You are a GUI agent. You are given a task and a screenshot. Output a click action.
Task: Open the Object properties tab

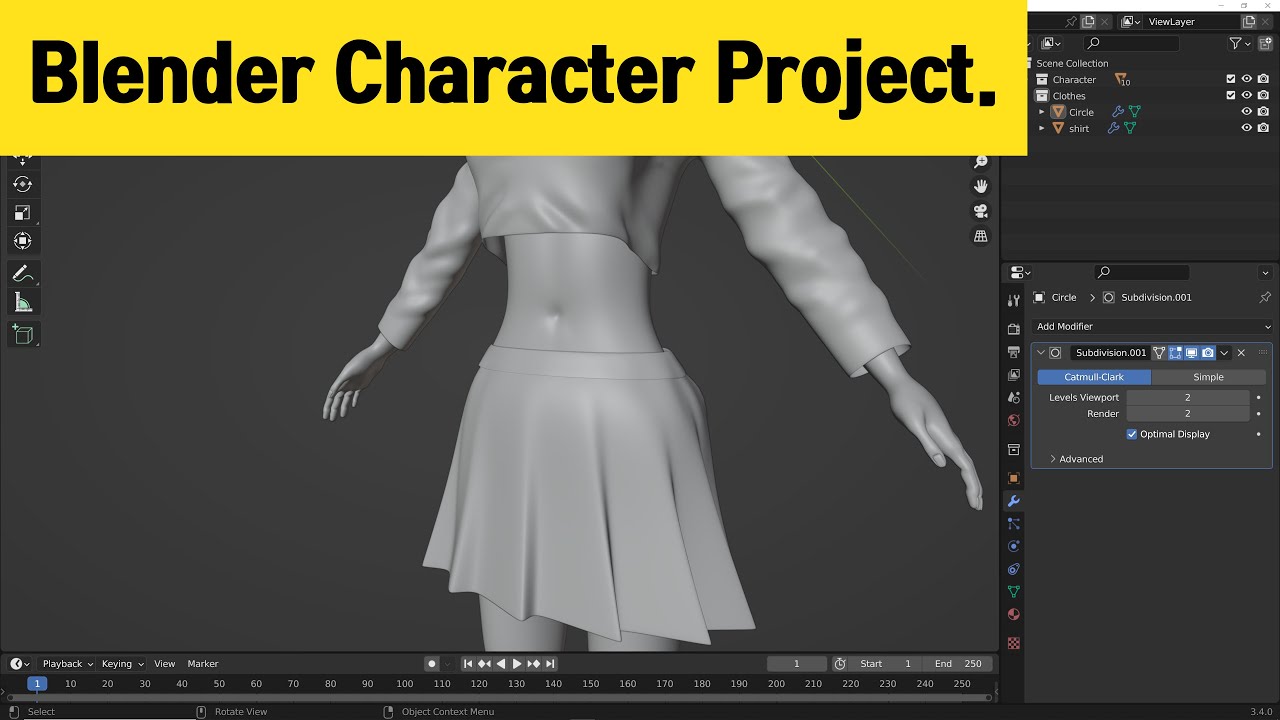pos(1014,478)
